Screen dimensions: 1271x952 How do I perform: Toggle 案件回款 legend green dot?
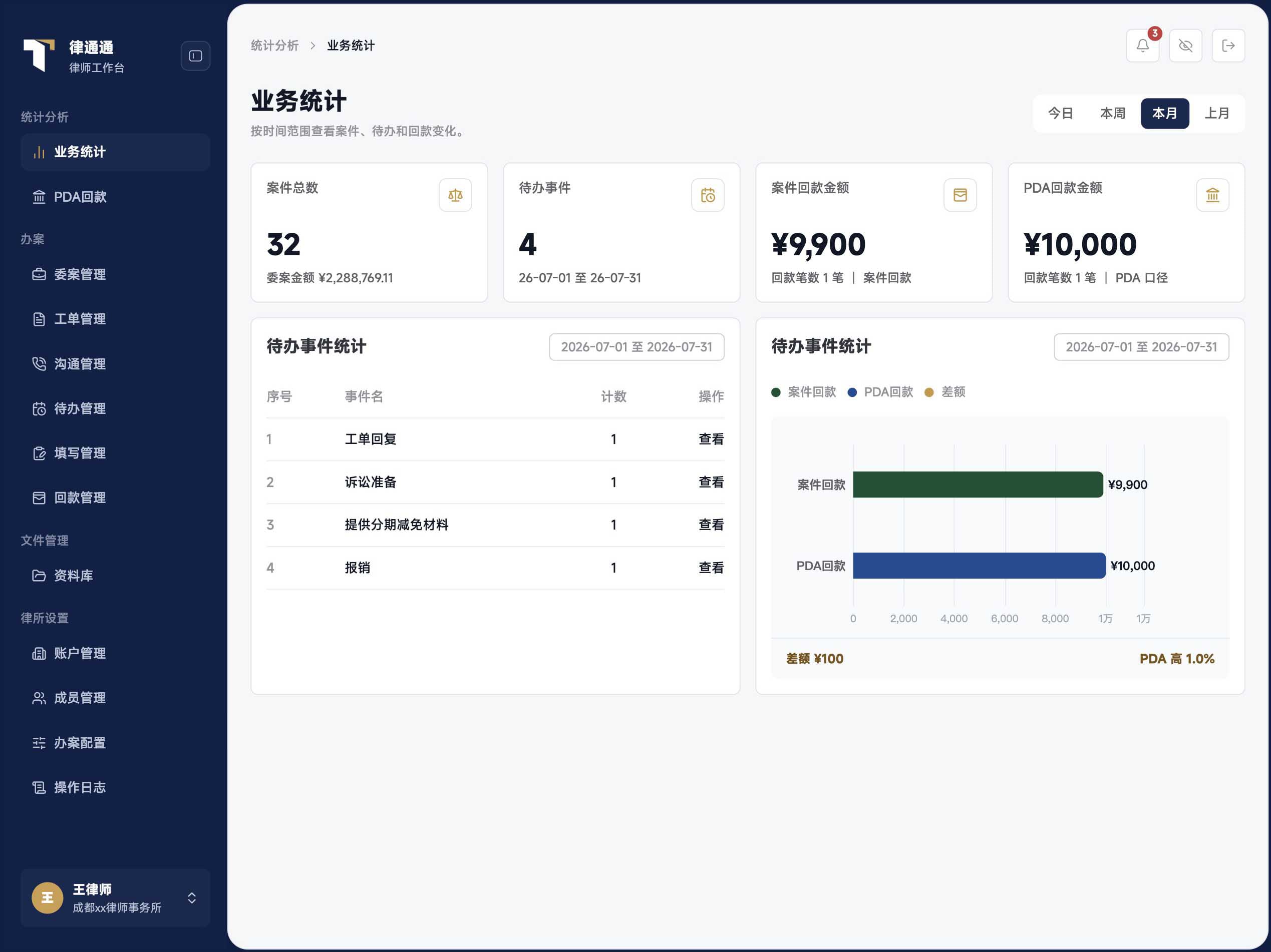point(776,393)
